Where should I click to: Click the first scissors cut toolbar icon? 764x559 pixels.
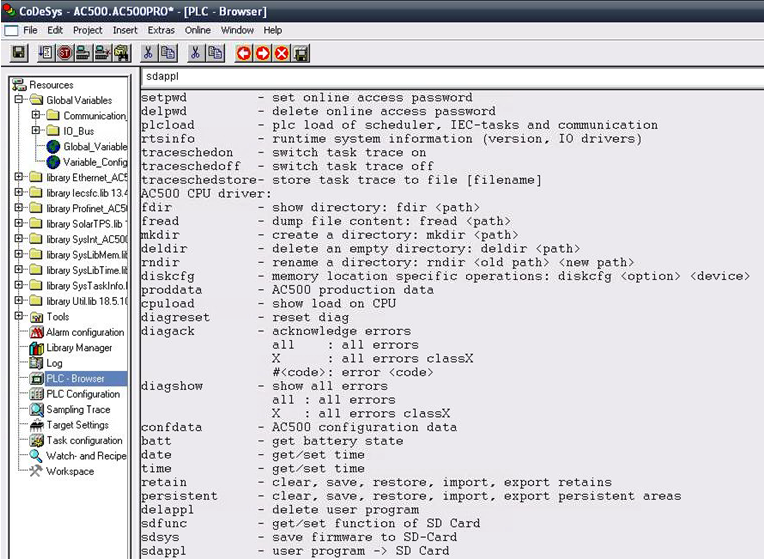pyautogui.click(x=148, y=53)
